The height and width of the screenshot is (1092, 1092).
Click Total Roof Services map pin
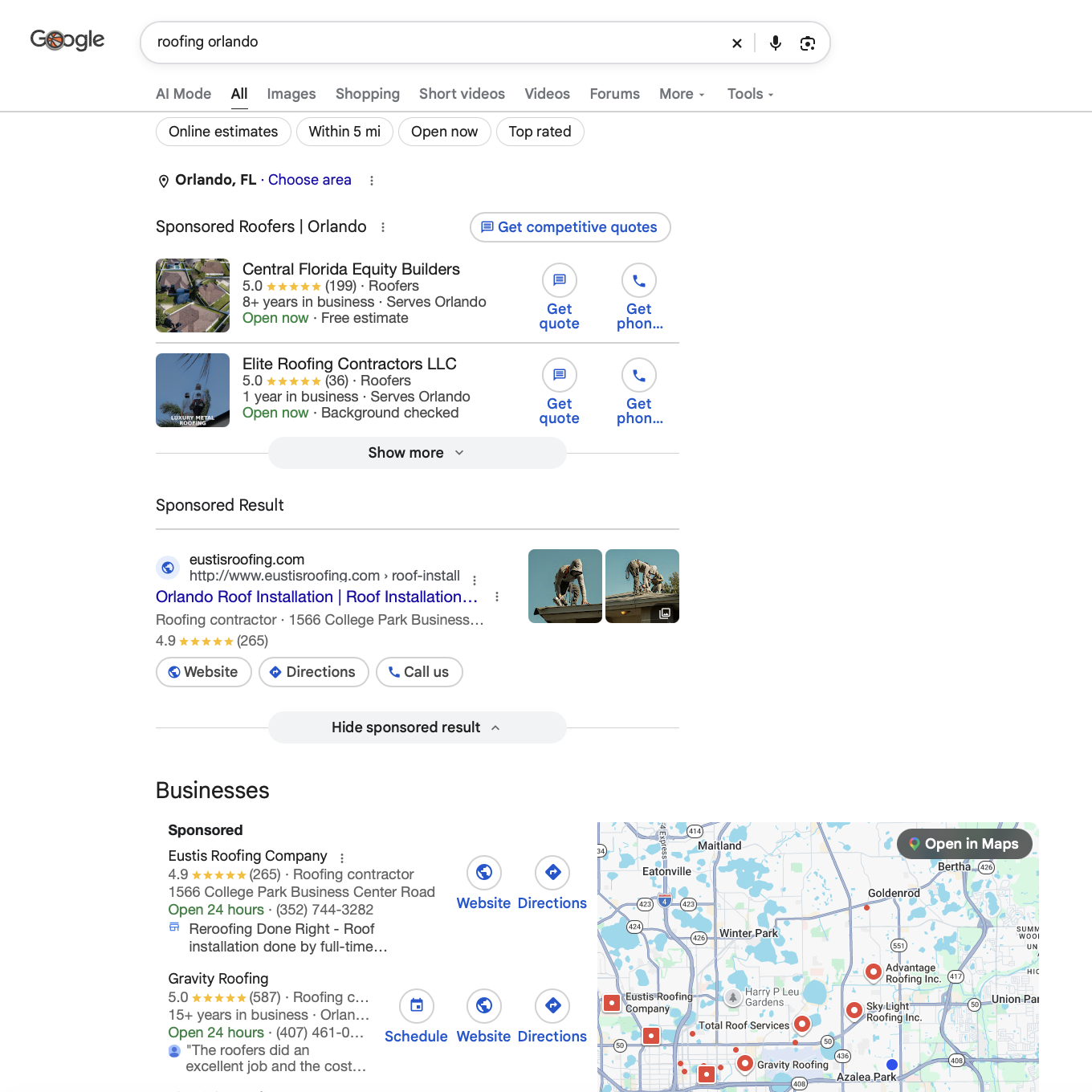[x=801, y=1024]
